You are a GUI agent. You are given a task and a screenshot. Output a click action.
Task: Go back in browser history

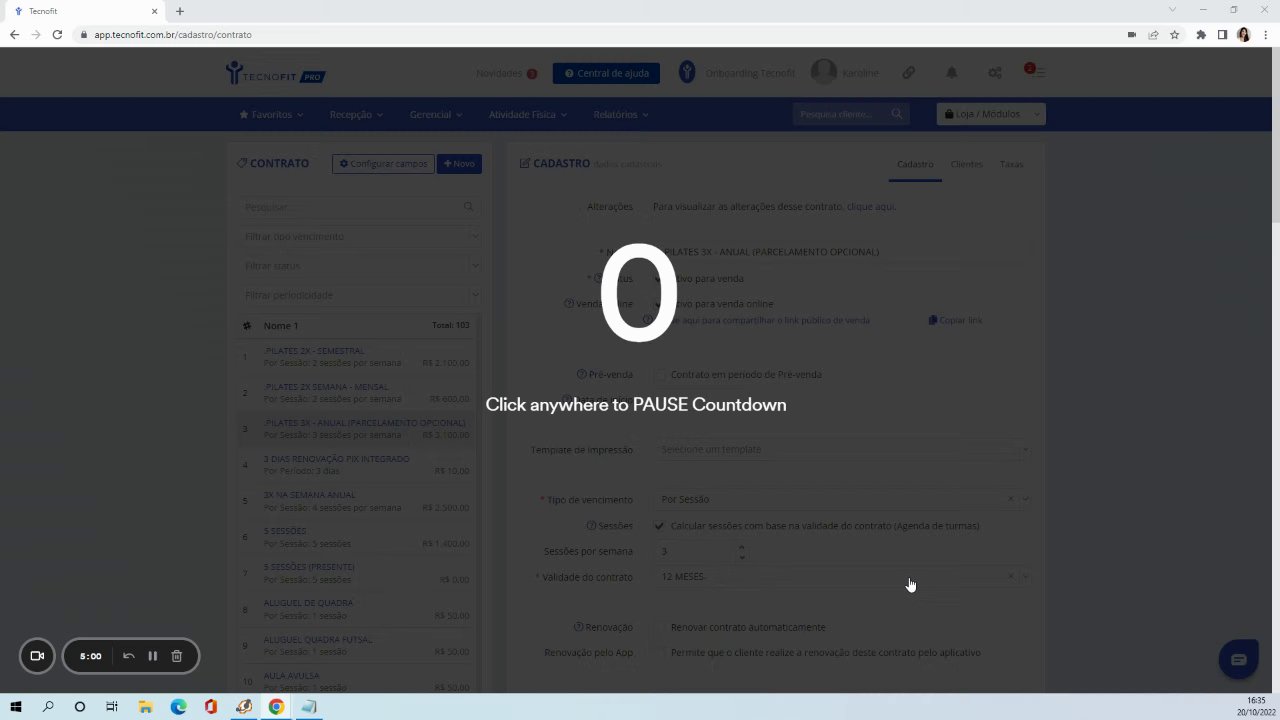click(14, 35)
